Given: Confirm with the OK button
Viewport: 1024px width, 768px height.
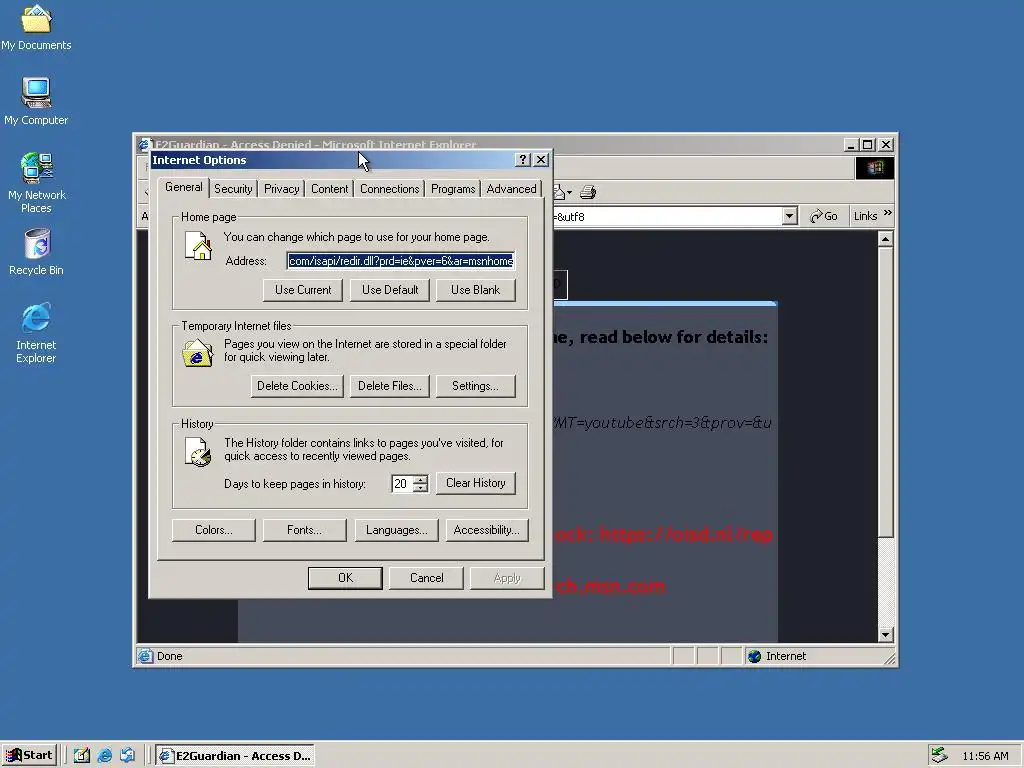Looking at the screenshot, I should [345, 578].
